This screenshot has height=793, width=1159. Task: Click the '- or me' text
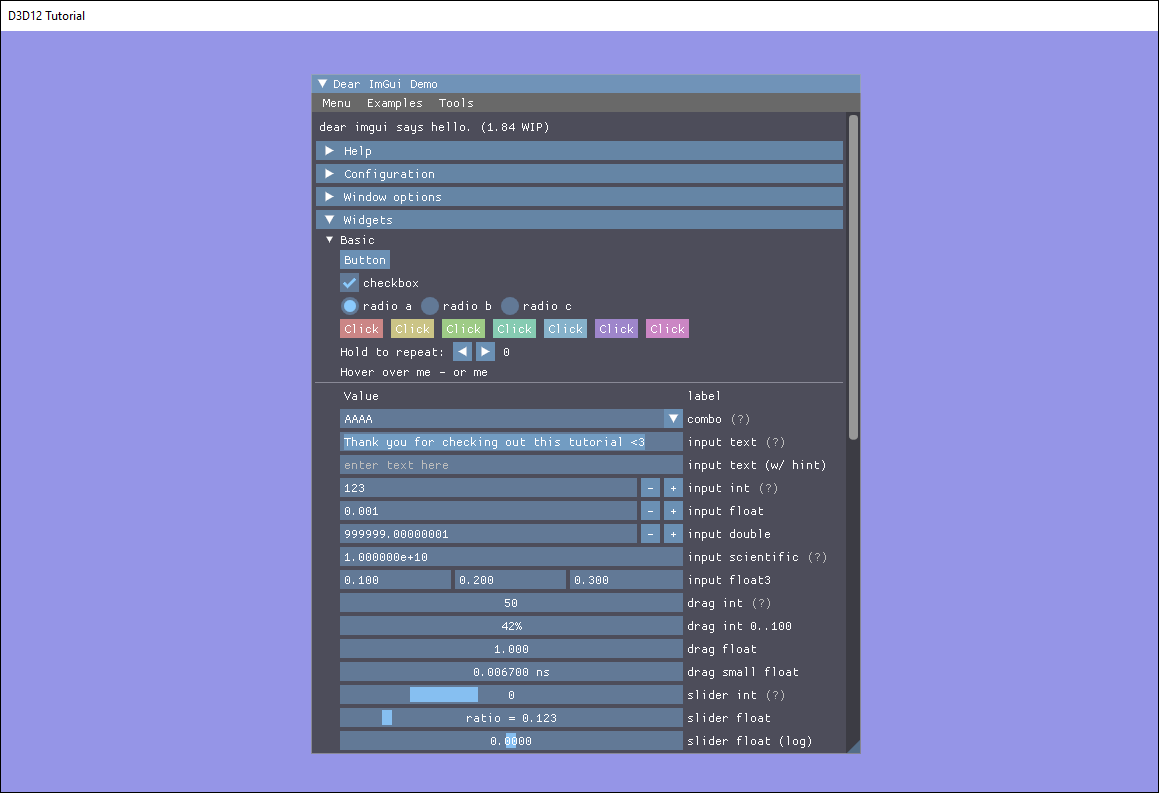pyautogui.click(x=463, y=372)
